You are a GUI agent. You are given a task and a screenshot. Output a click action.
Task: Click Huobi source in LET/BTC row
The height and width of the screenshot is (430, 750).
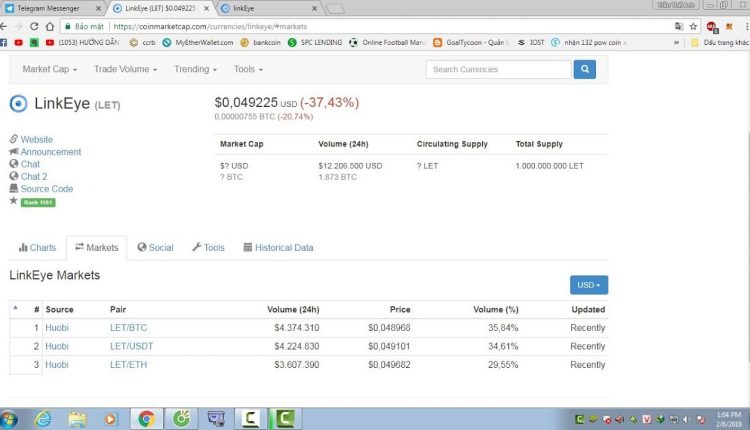point(56,328)
